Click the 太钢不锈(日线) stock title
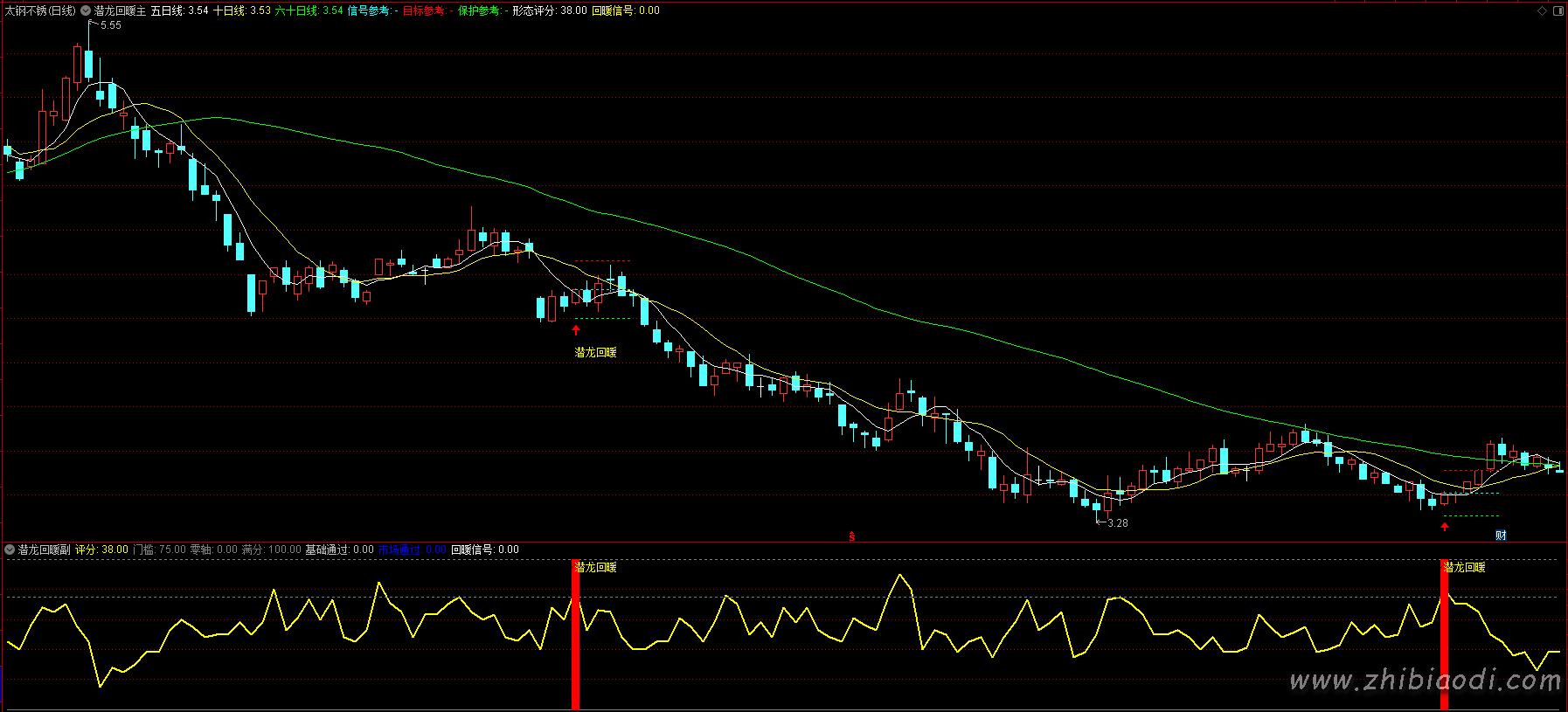Screen dimensions: 1568x712 click(x=40, y=11)
